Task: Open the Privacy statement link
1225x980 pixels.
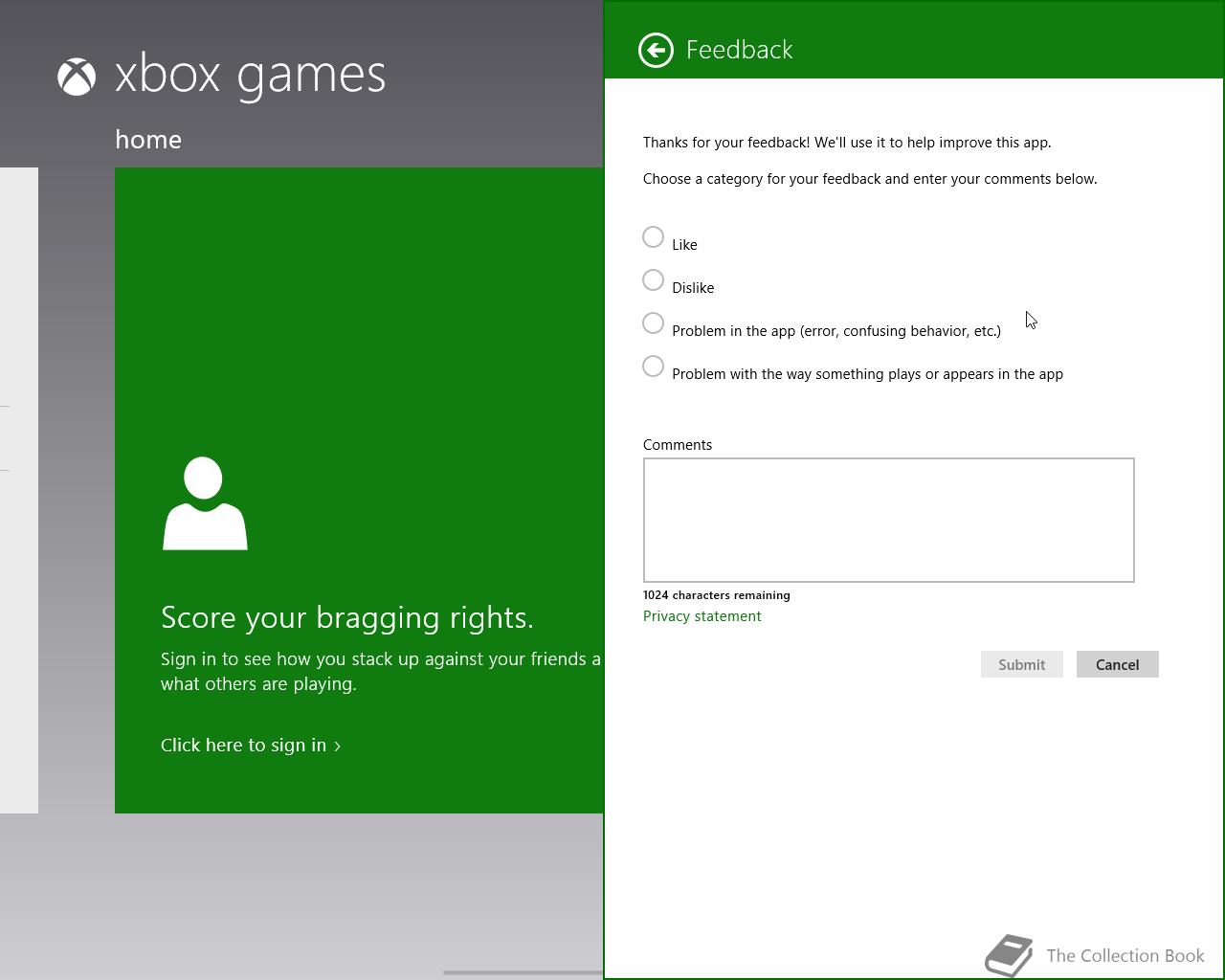Action: [702, 616]
